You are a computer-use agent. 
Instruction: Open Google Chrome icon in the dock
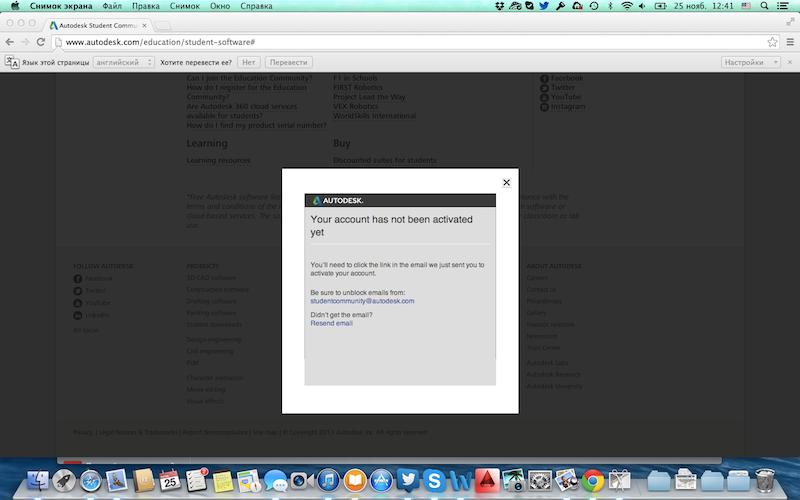(x=592, y=480)
